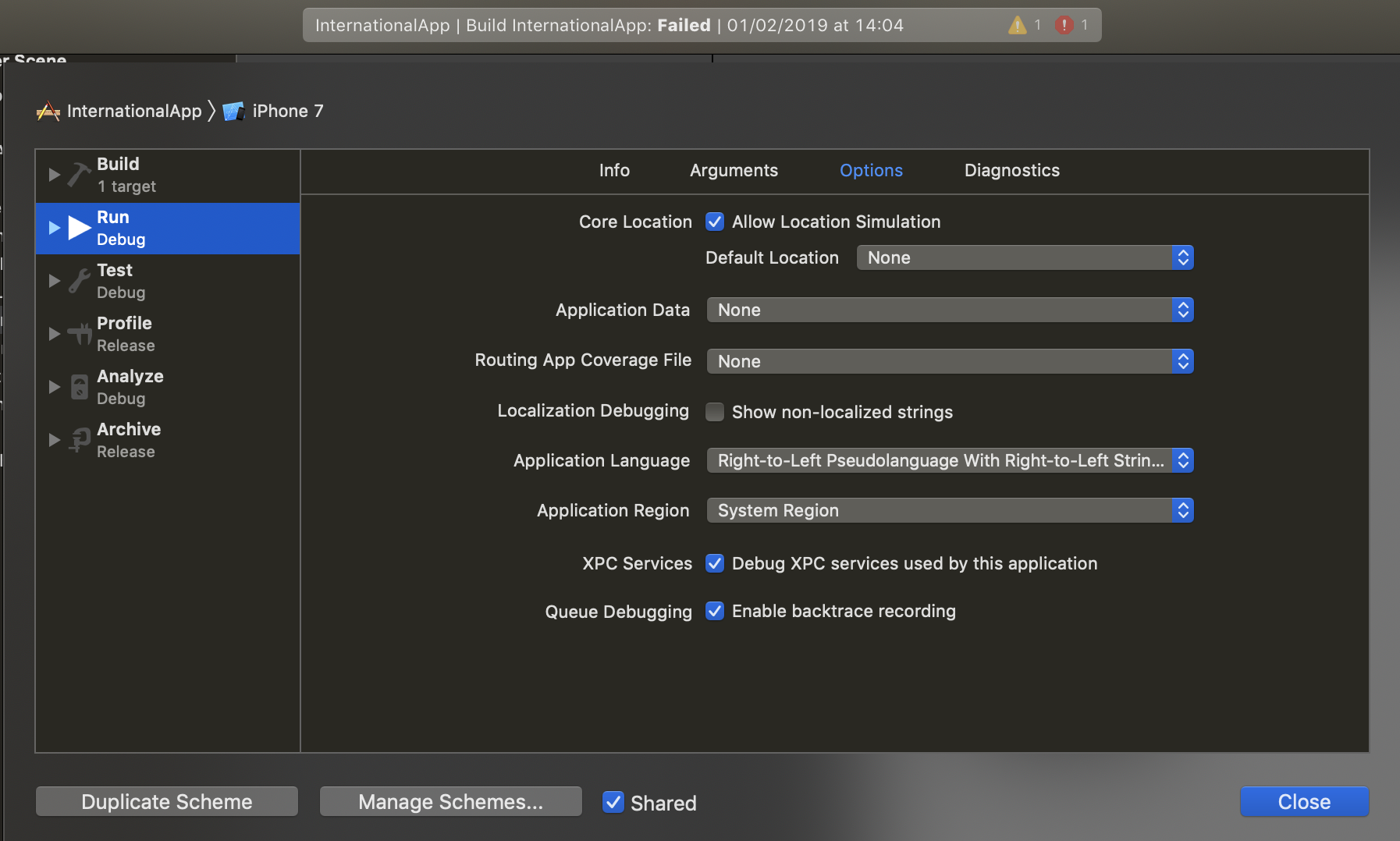Click the Localization Debugging label
Screen dimensions: 1400x841
tap(593, 411)
